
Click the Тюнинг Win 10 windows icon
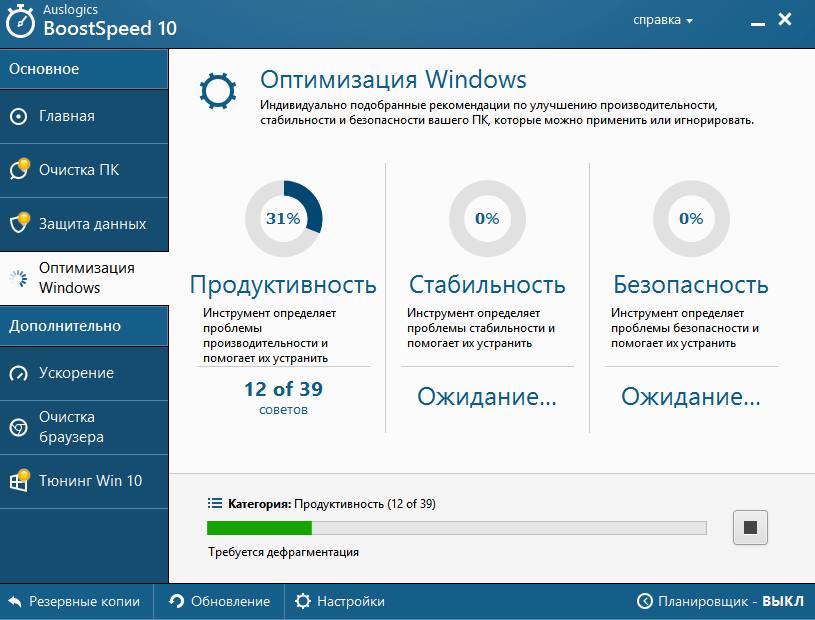coord(20,480)
